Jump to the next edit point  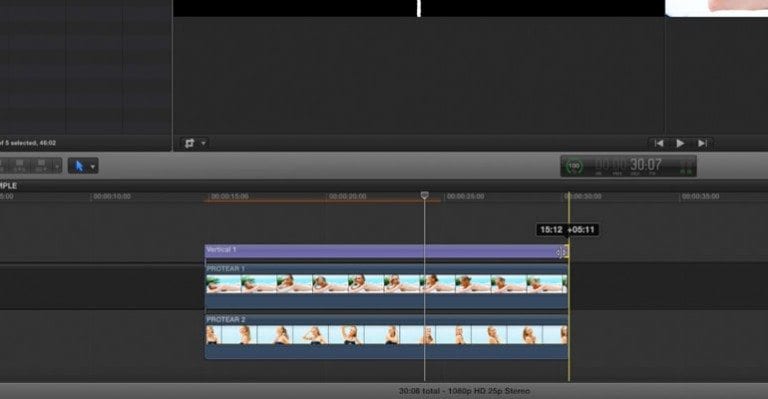702,143
